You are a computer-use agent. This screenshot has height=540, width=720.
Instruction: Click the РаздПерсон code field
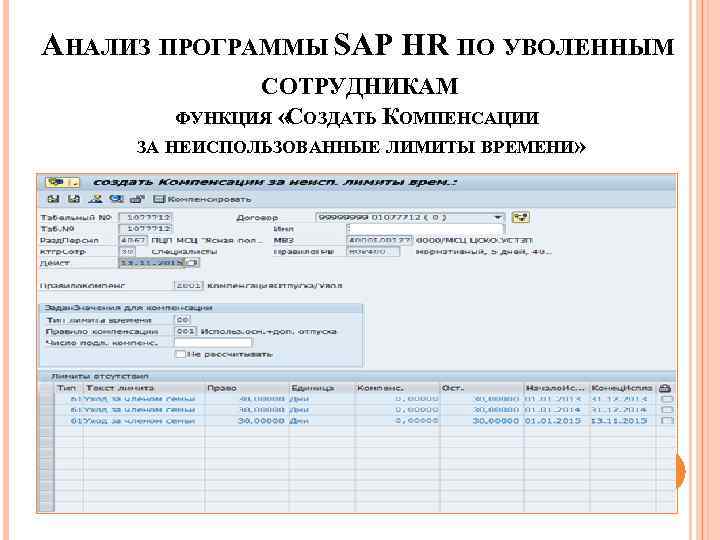(133, 240)
